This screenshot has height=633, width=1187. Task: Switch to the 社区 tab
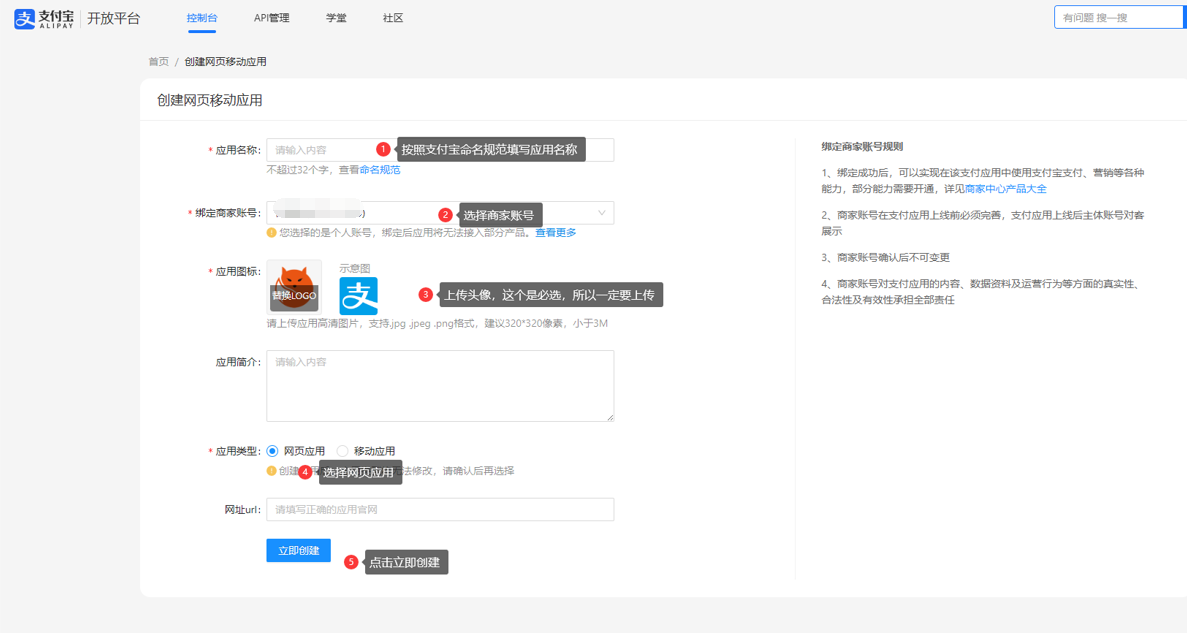pos(393,18)
